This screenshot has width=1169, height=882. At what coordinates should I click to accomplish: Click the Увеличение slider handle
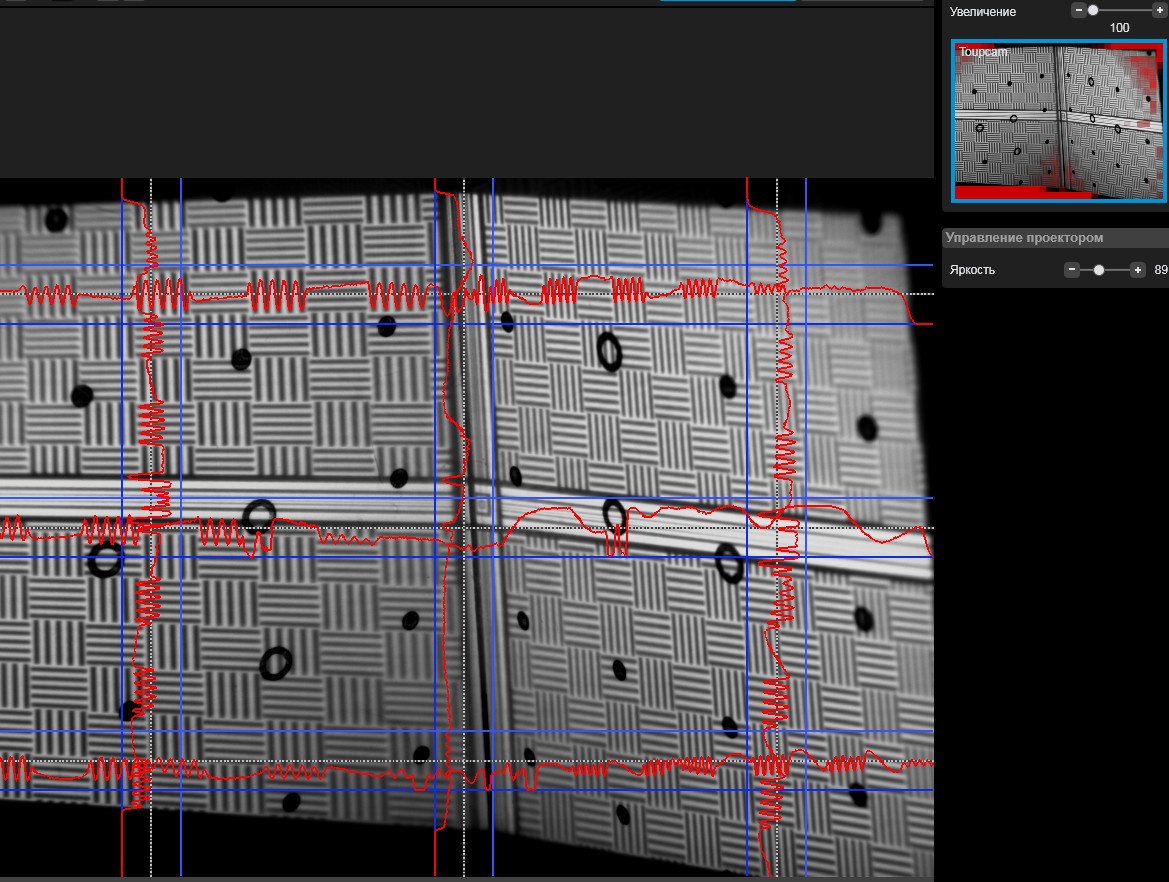coord(1093,10)
